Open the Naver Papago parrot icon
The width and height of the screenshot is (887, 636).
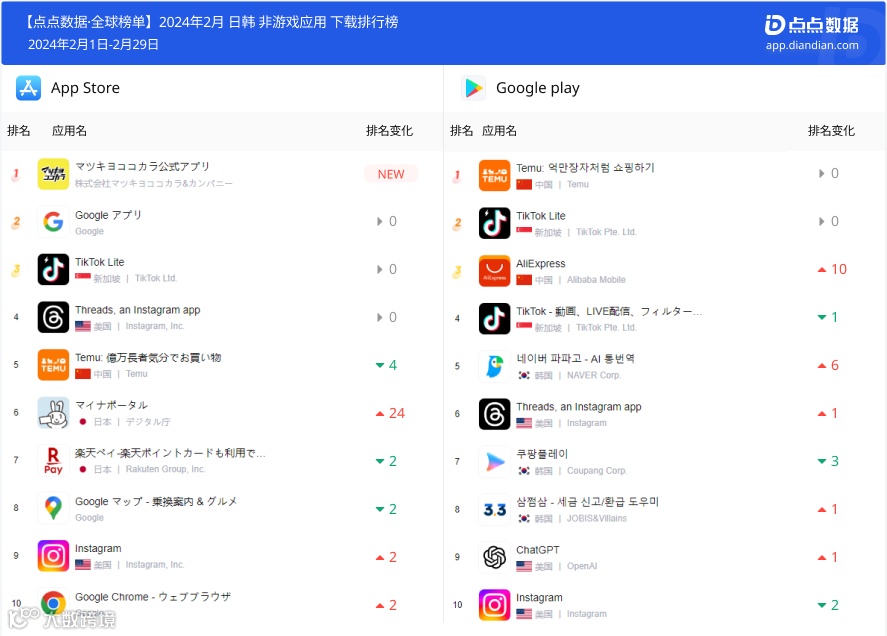[494, 366]
